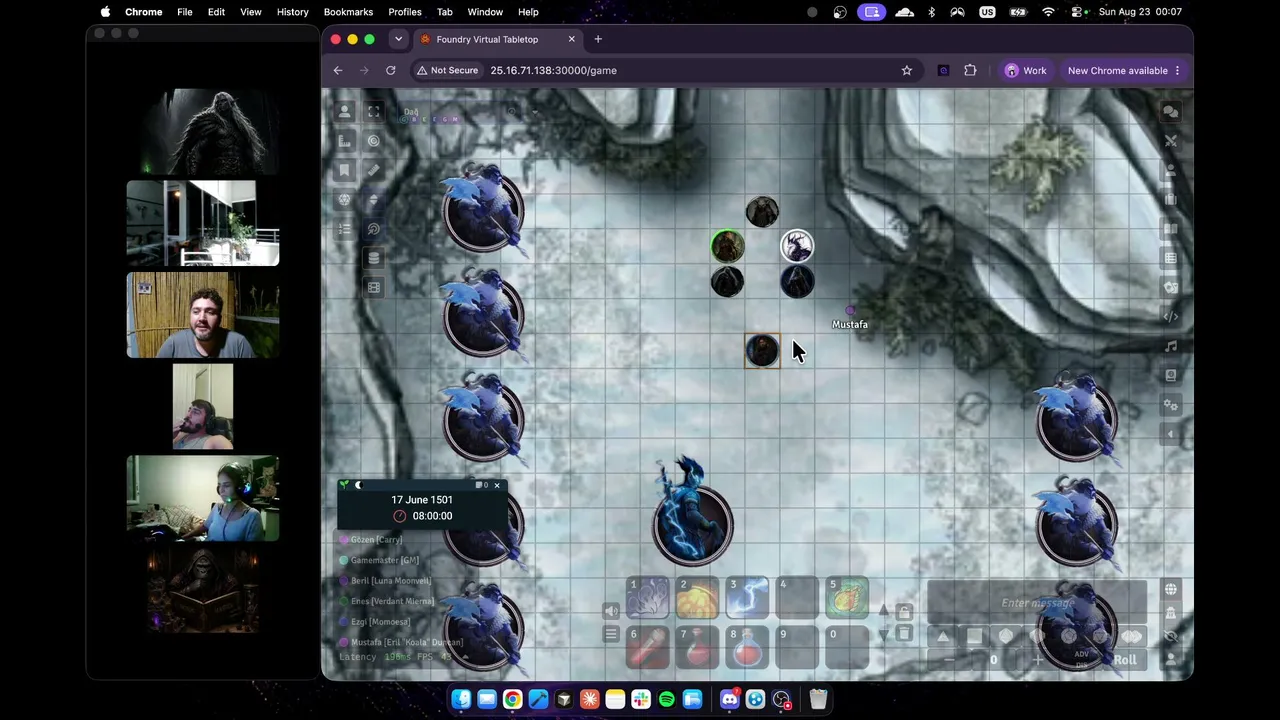Select the Gözen [Carry] player entry

pos(376,540)
